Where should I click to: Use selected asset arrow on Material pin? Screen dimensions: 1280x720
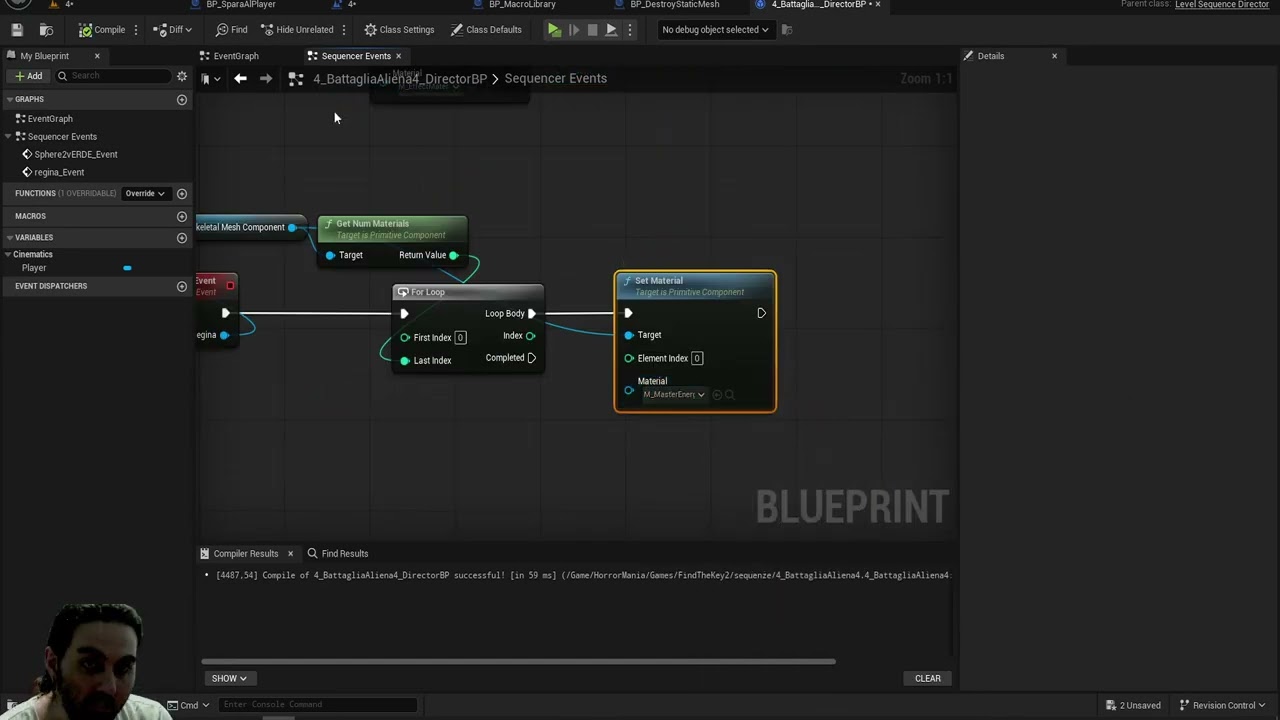point(716,395)
